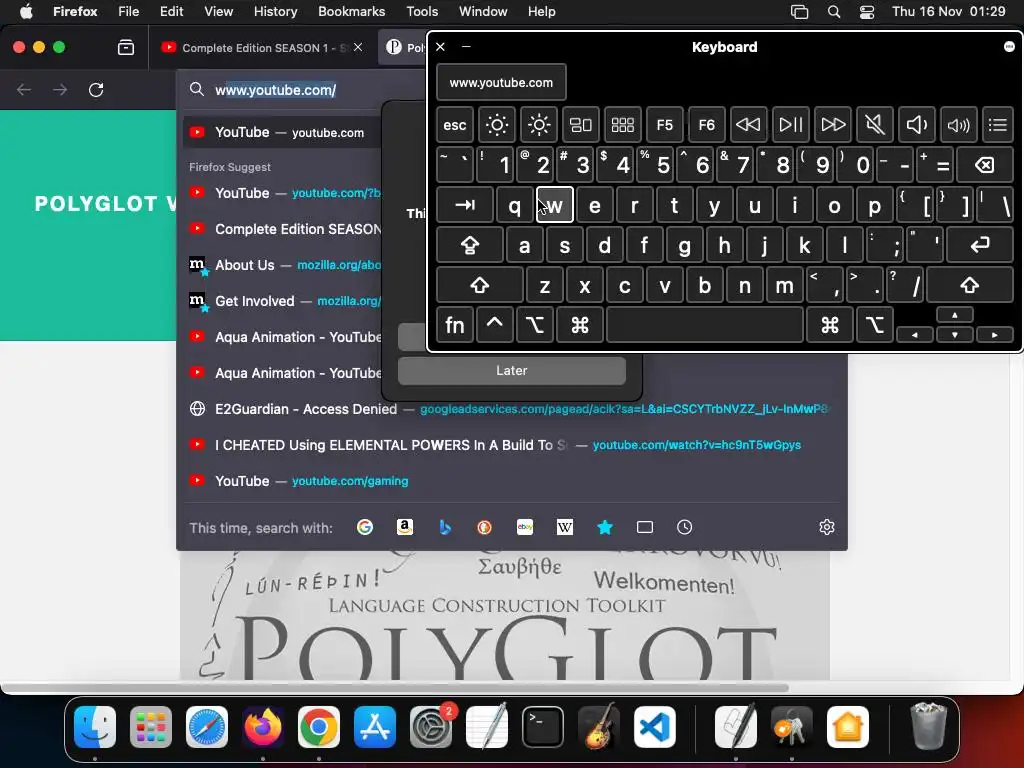Click the fast-forward media key
The image size is (1024, 768).
point(833,125)
